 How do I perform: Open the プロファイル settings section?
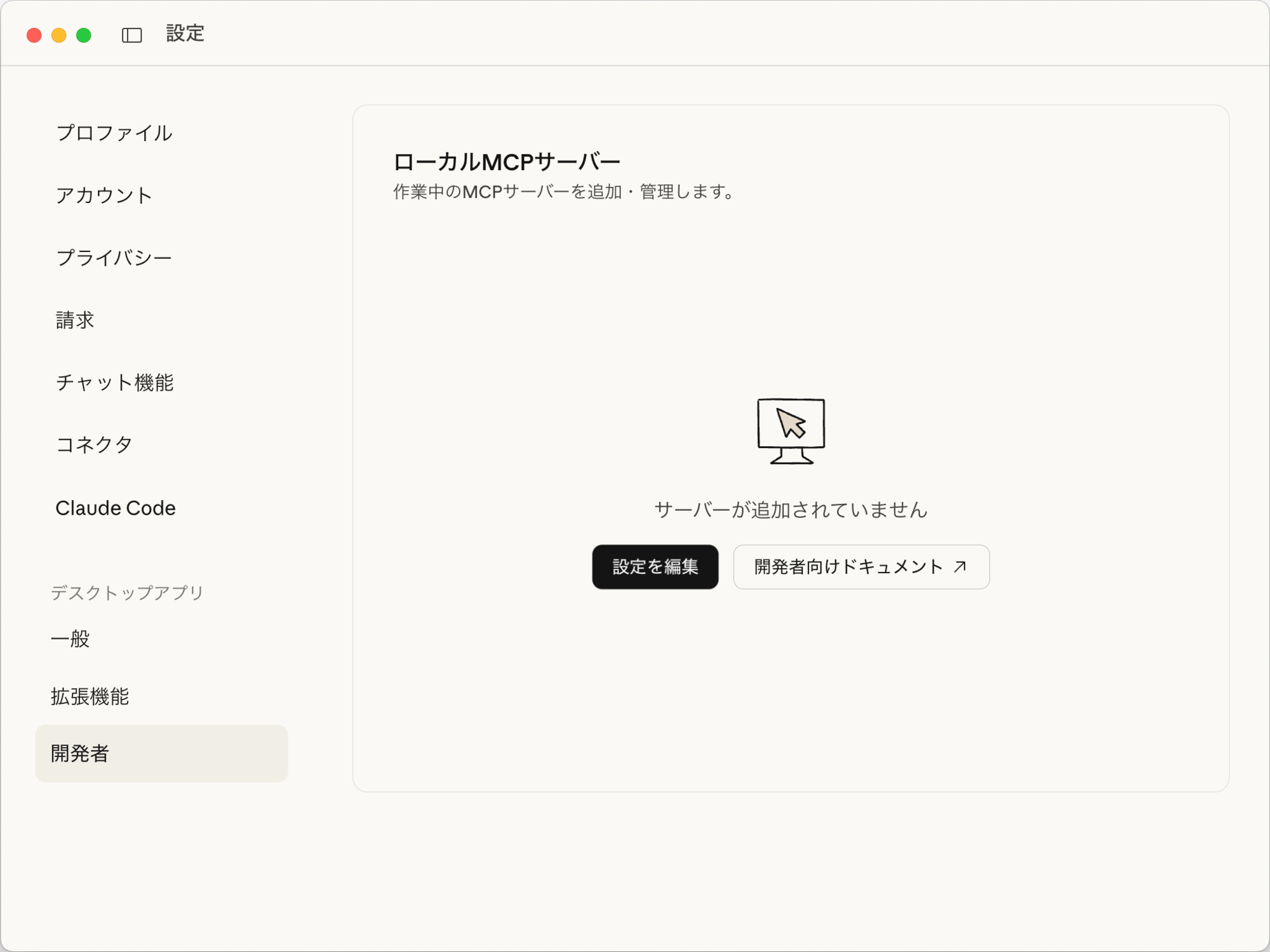pyautogui.click(x=114, y=133)
